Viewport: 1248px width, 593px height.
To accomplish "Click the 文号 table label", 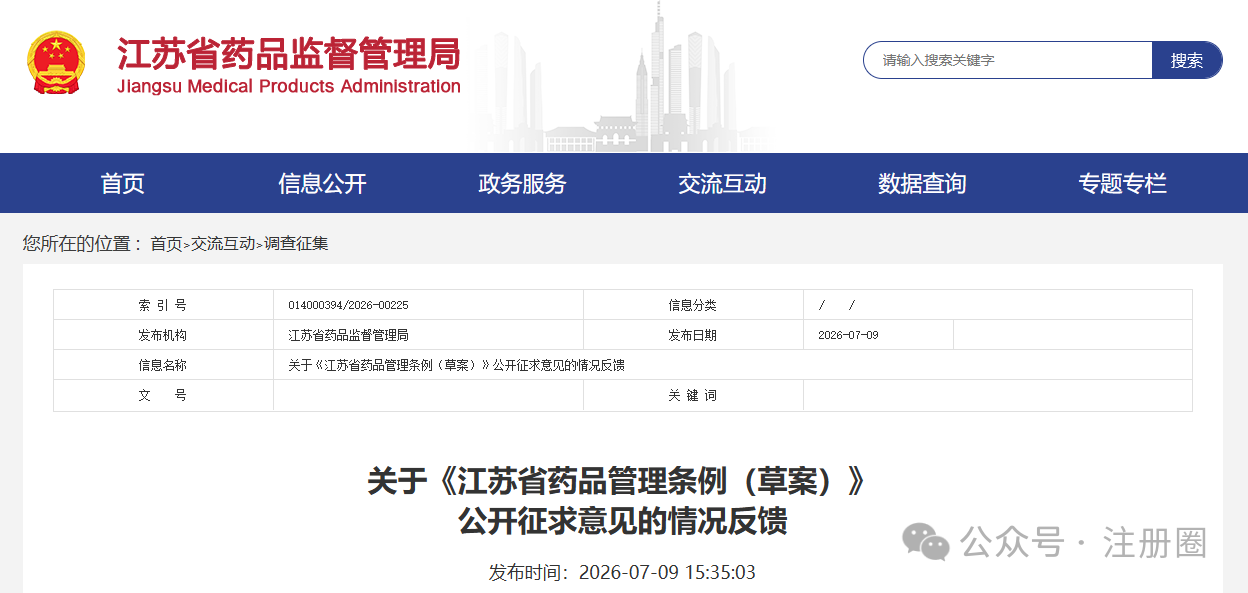I will (x=162, y=395).
